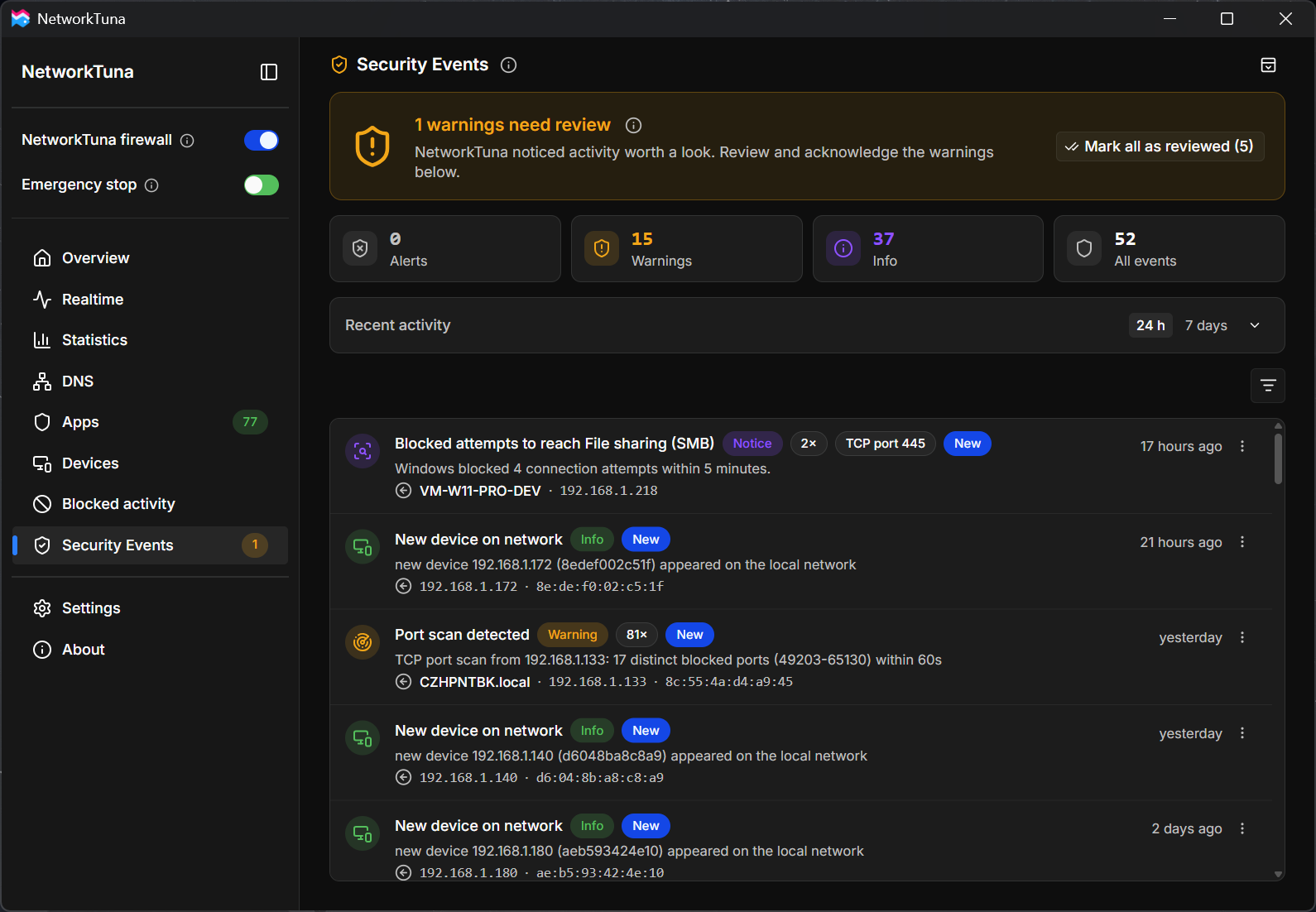
Task: Click device icon for 192.168.1.140 event
Action: coord(363,738)
